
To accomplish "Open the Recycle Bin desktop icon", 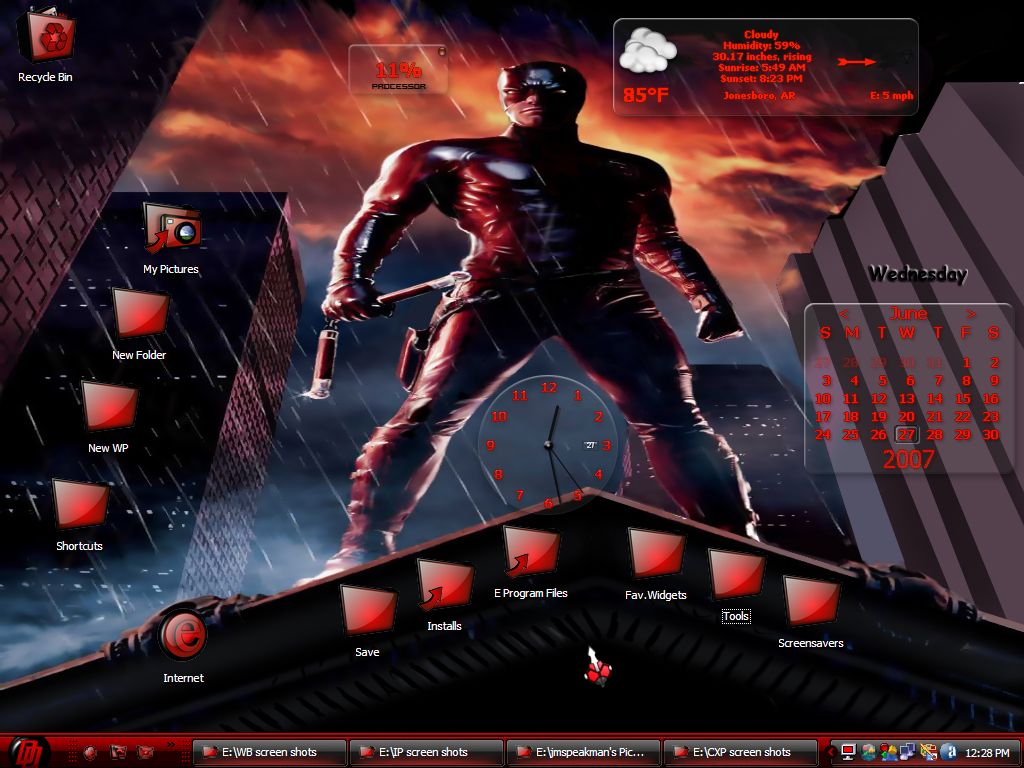I will pos(47,34).
